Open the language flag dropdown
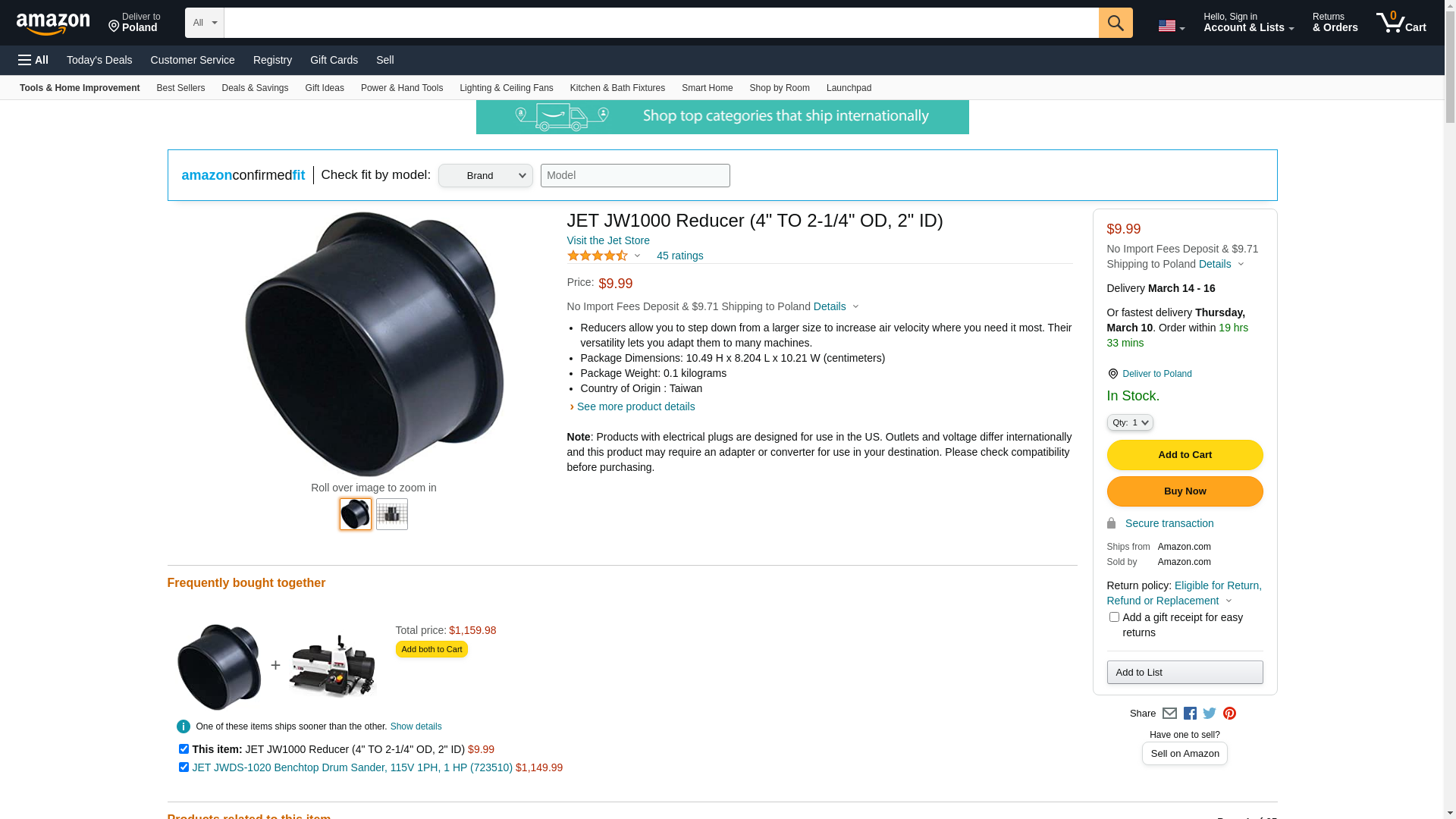This screenshot has height=819, width=1456. (1171, 26)
